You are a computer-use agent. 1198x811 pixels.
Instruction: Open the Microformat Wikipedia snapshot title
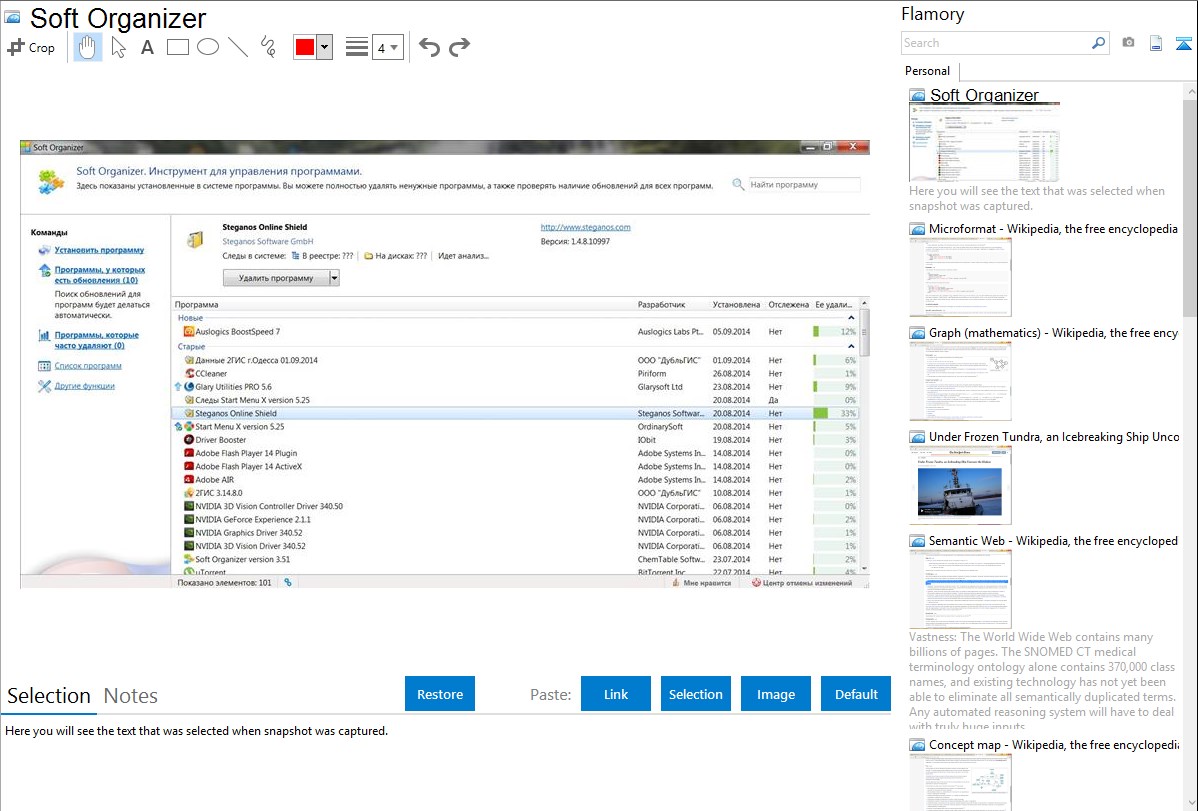[x=1053, y=229]
